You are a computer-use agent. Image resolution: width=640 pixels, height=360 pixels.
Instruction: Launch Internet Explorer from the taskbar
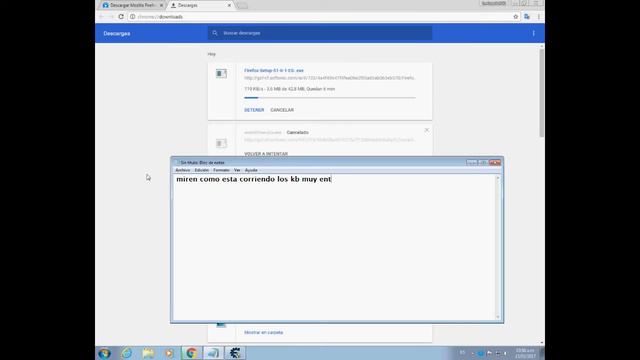point(127,353)
